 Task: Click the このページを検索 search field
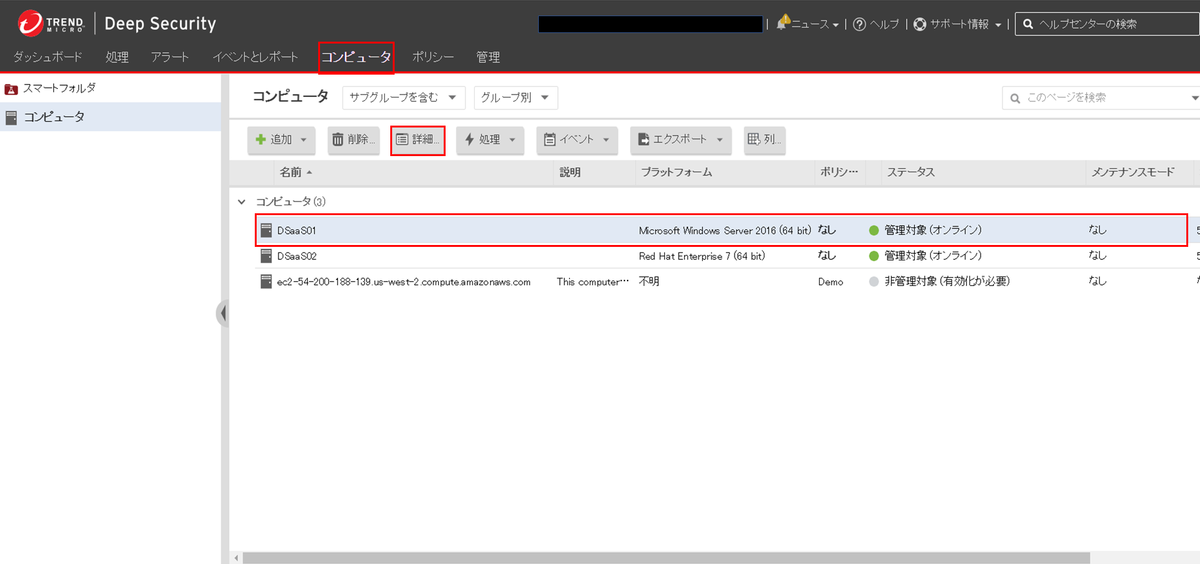(x=1100, y=97)
